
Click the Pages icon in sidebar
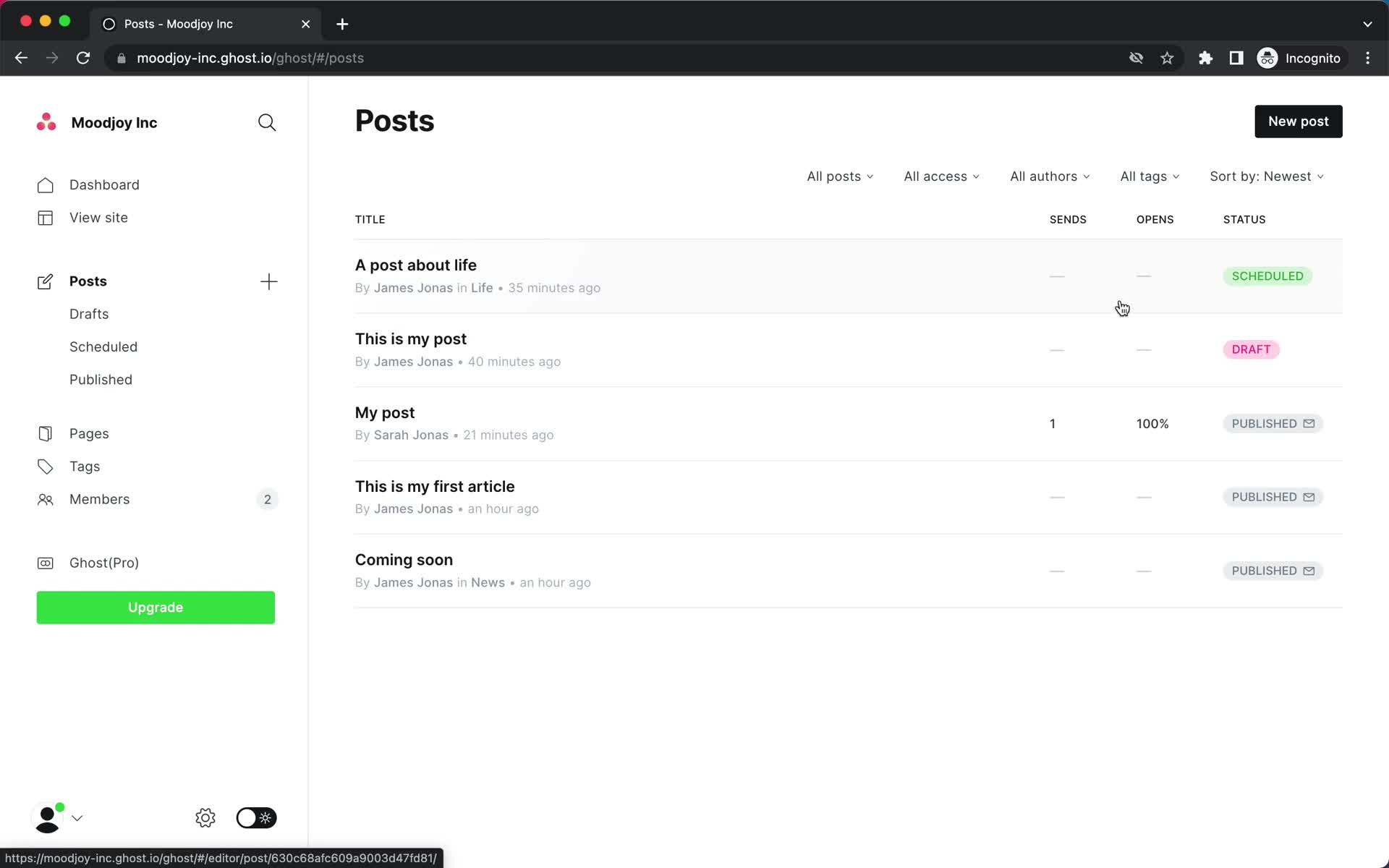click(45, 434)
